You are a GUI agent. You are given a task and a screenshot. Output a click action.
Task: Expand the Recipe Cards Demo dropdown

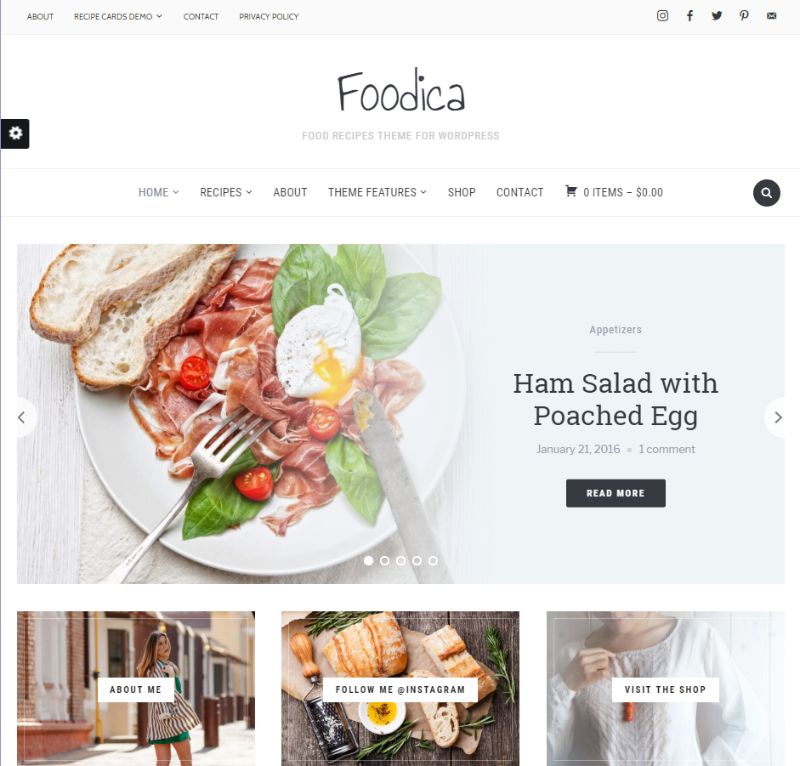click(x=118, y=17)
